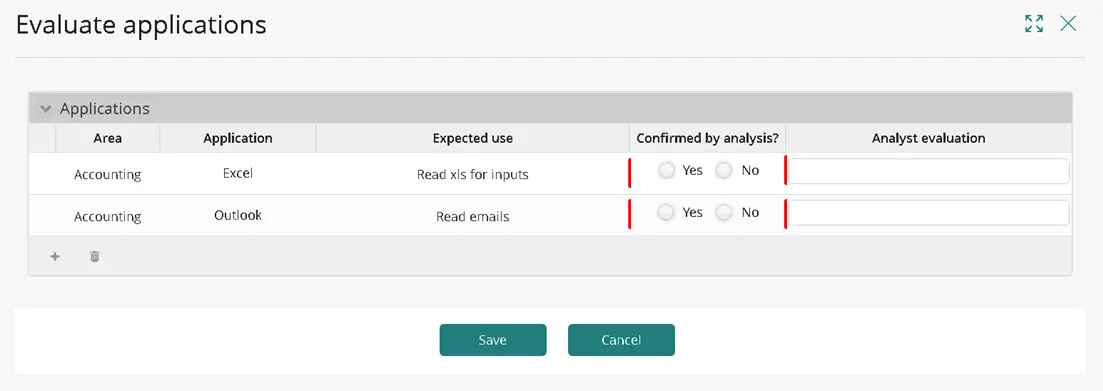Select Yes for Outlook confirmed by analysis
This screenshot has height=391, width=1103.
point(666,212)
